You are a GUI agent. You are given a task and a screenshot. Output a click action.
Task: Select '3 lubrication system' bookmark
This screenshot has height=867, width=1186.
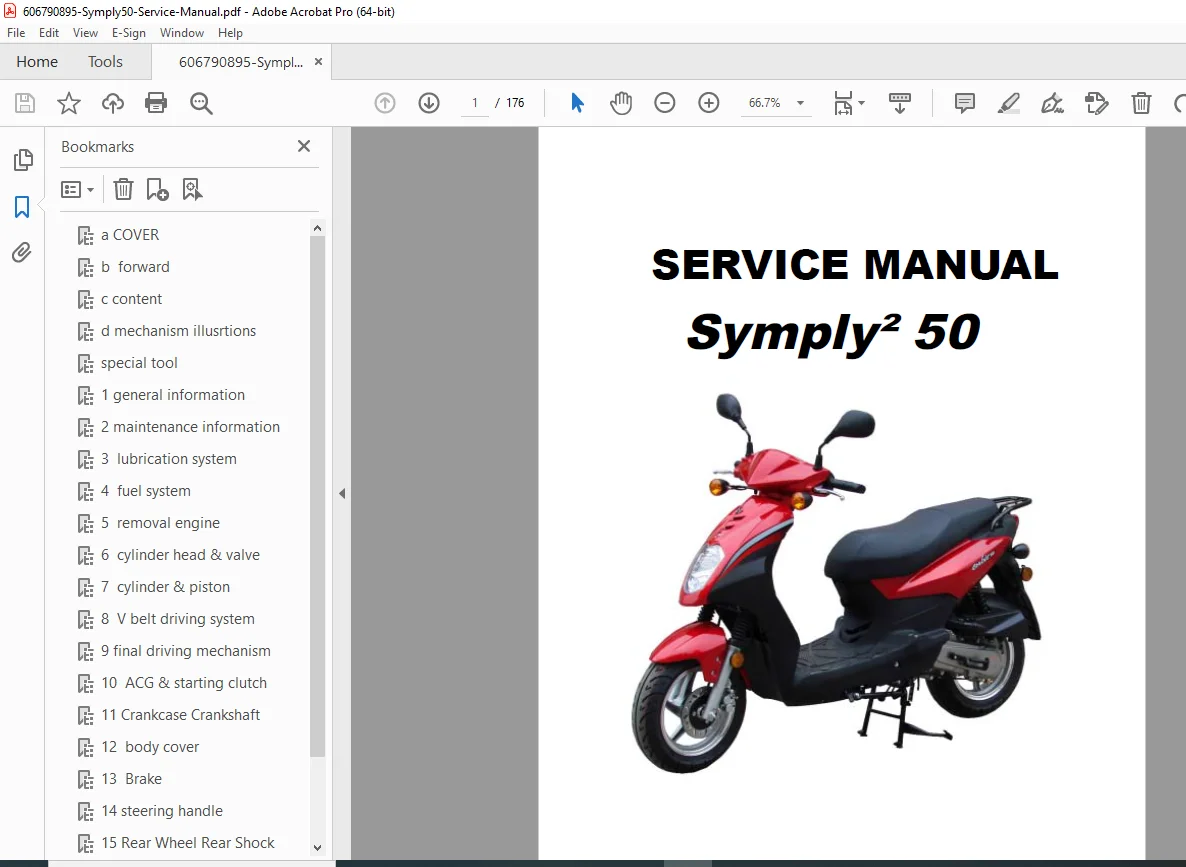[169, 459]
